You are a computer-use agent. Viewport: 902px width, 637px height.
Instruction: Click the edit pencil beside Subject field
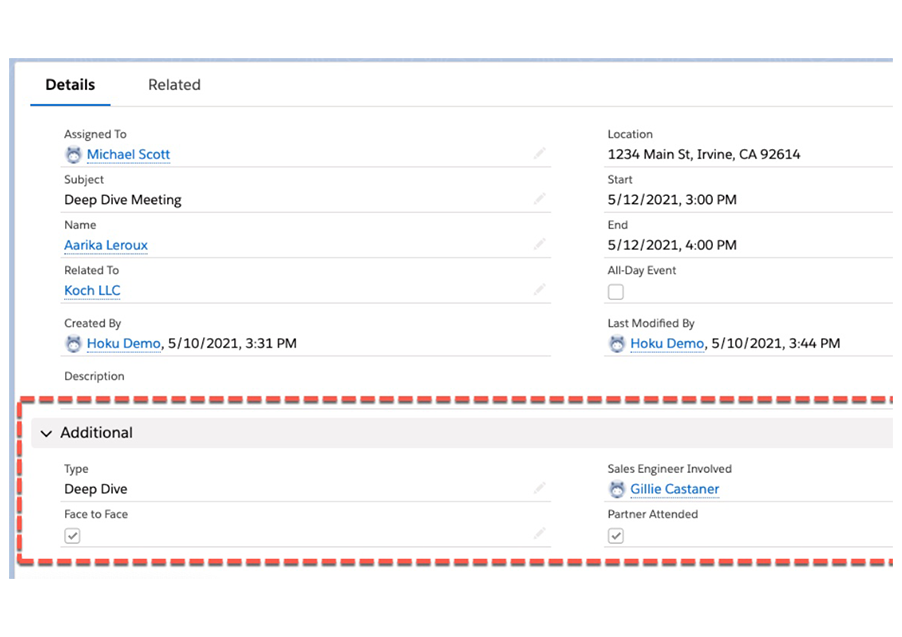click(540, 199)
